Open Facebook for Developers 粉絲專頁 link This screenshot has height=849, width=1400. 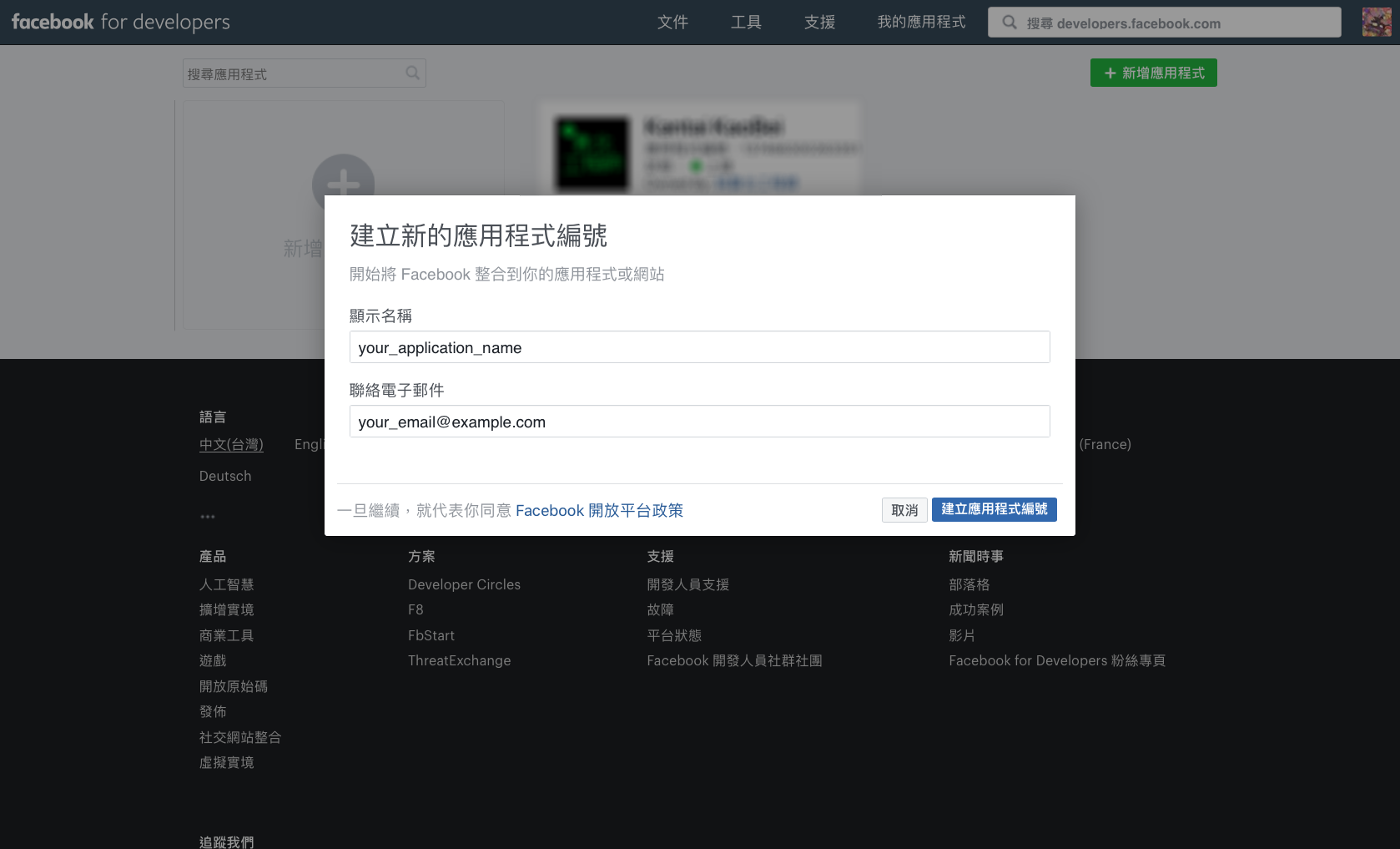click(1057, 661)
